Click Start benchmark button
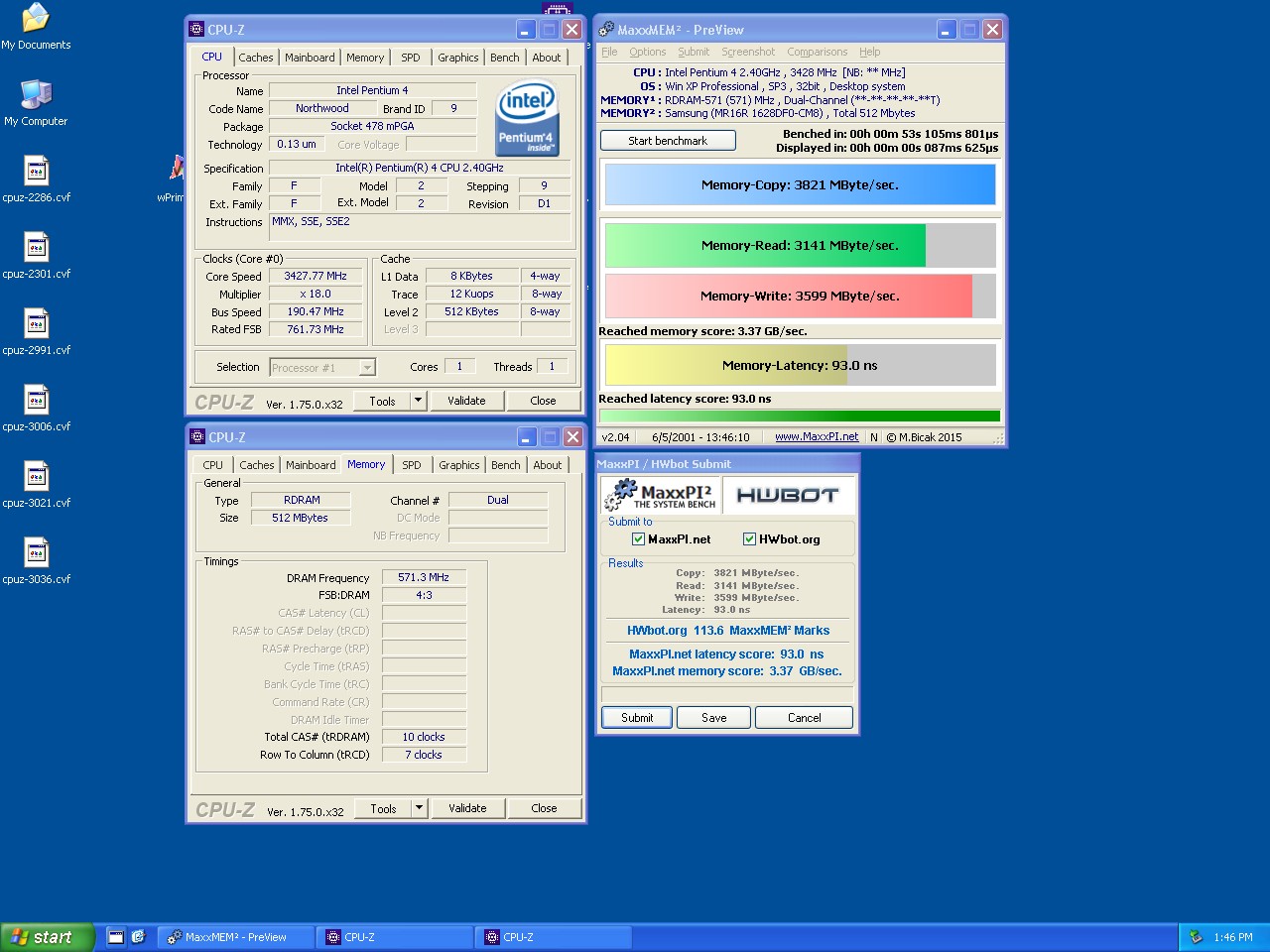 (668, 141)
